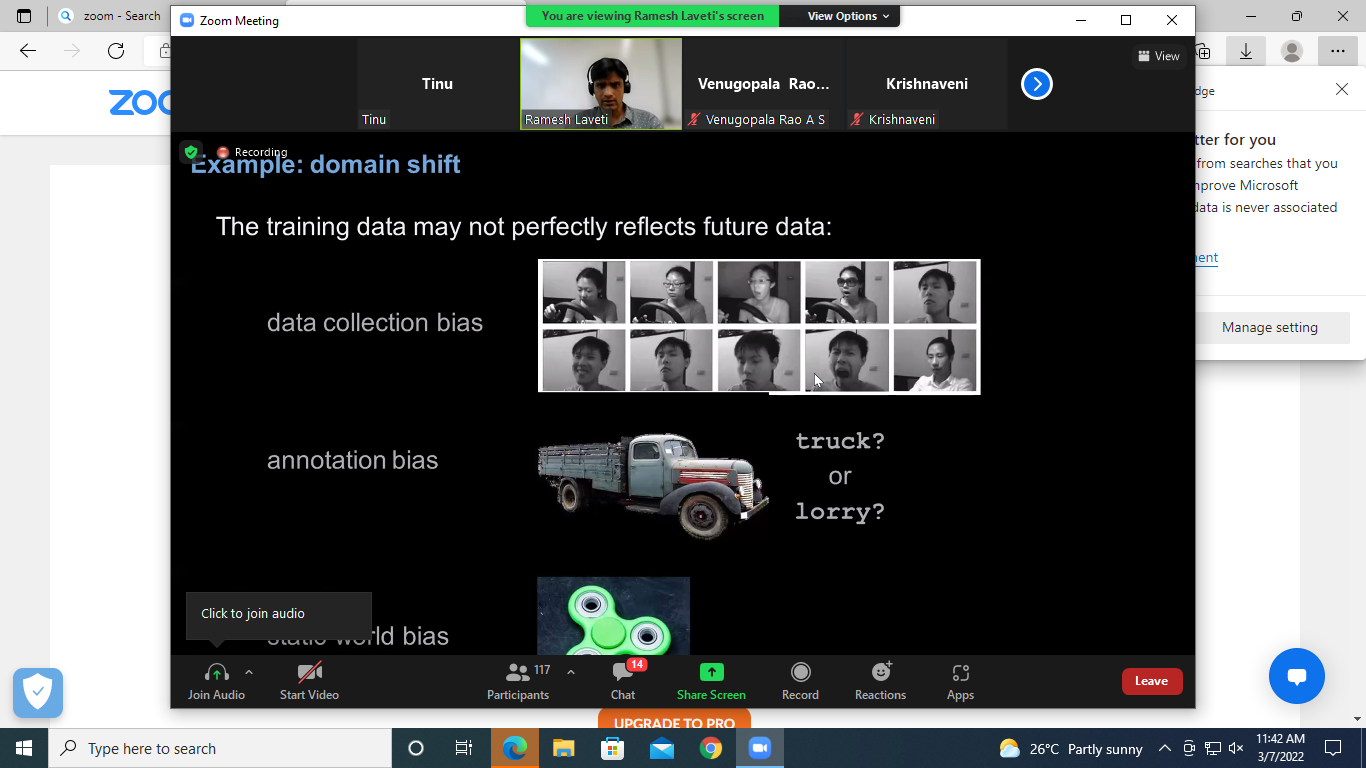Click the browser page Zoom logo
This screenshot has height=768, width=1366.
point(139,102)
